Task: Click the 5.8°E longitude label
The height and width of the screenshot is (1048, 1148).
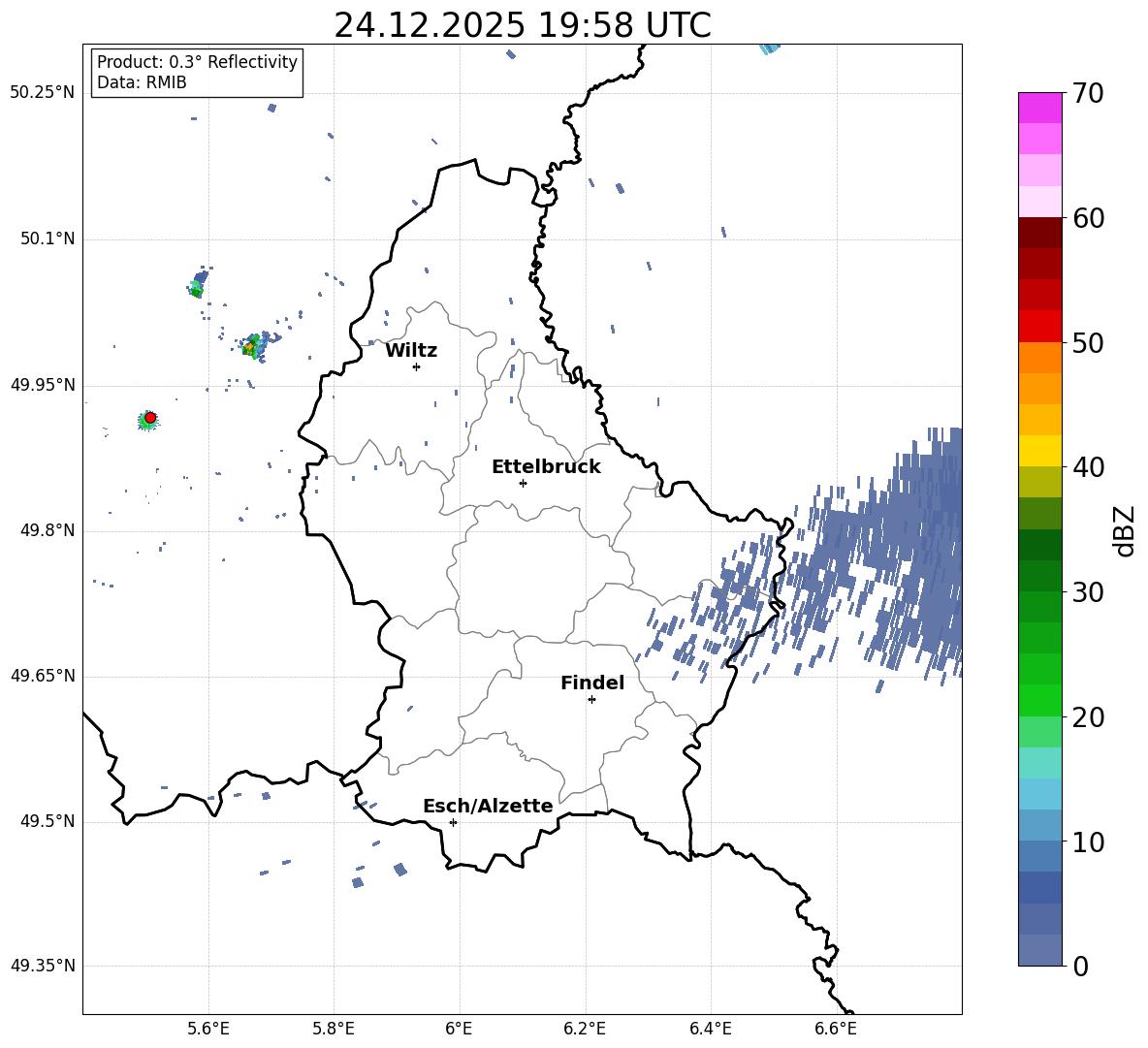Action: [334, 1029]
